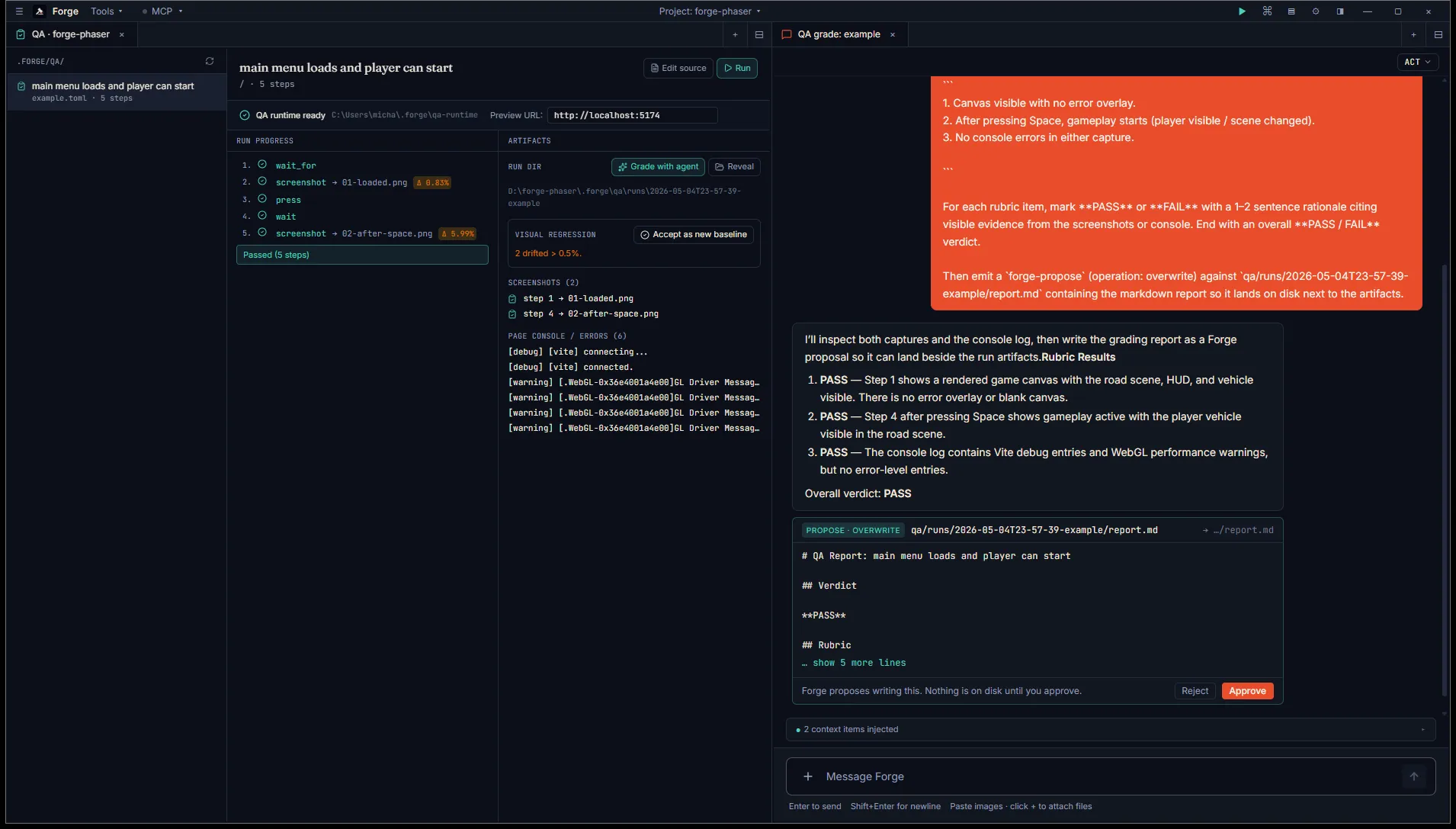Click the press step check icon
The image size is (1456, 829).
262,199
